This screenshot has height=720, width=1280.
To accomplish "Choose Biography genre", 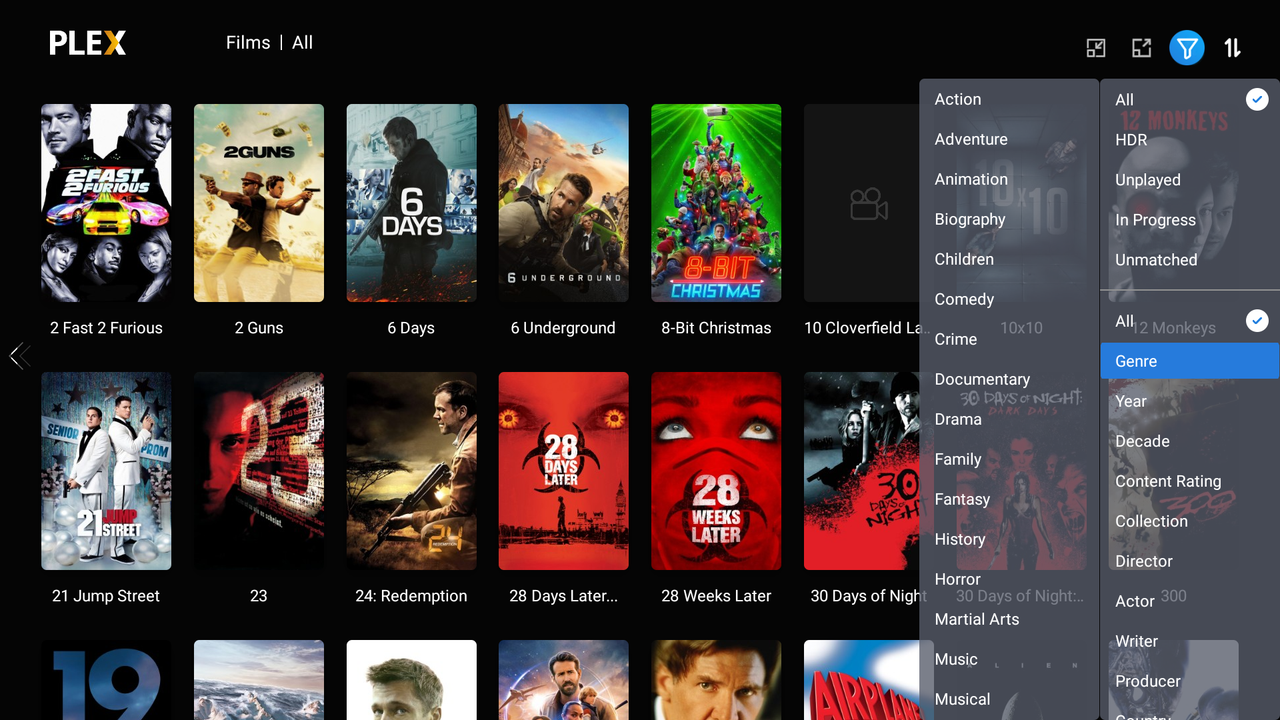I will [x=1009, y=219].
